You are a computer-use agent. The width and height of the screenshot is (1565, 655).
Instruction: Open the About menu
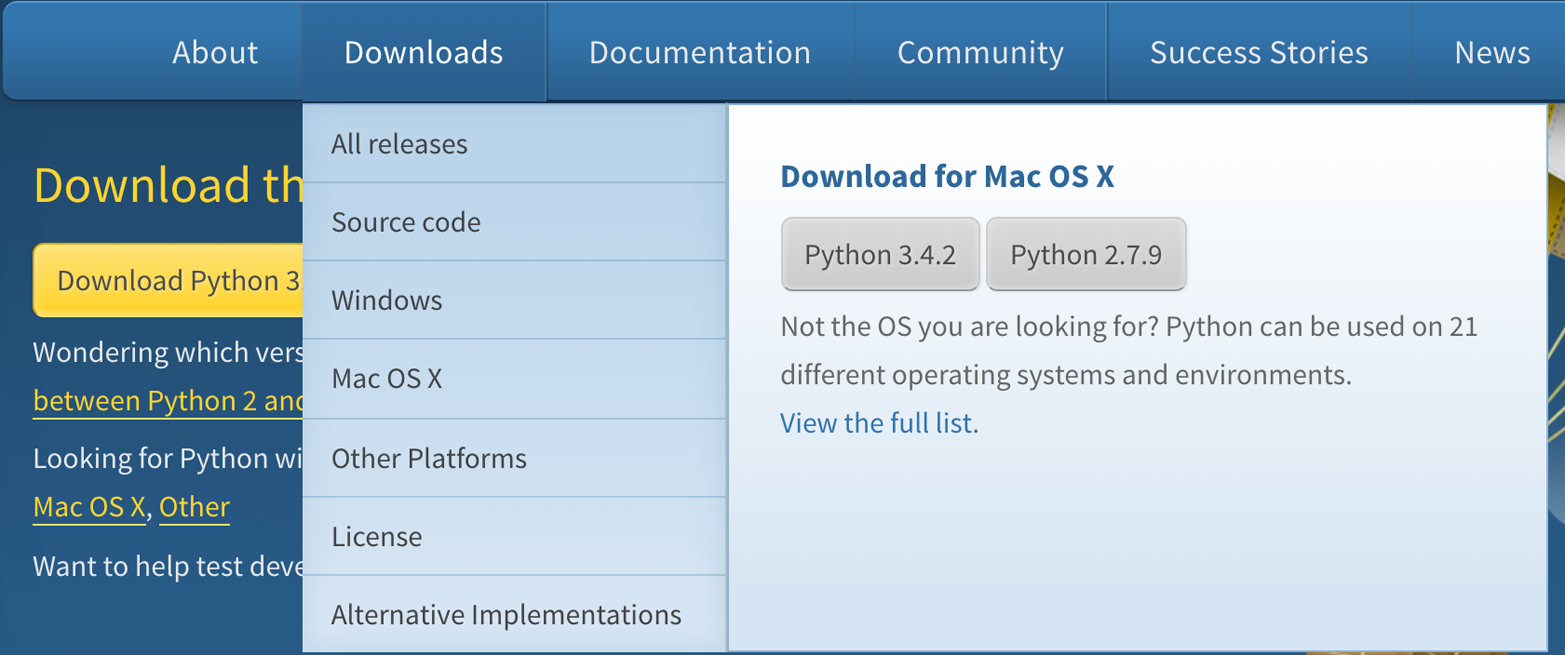(x=215, y=52)
